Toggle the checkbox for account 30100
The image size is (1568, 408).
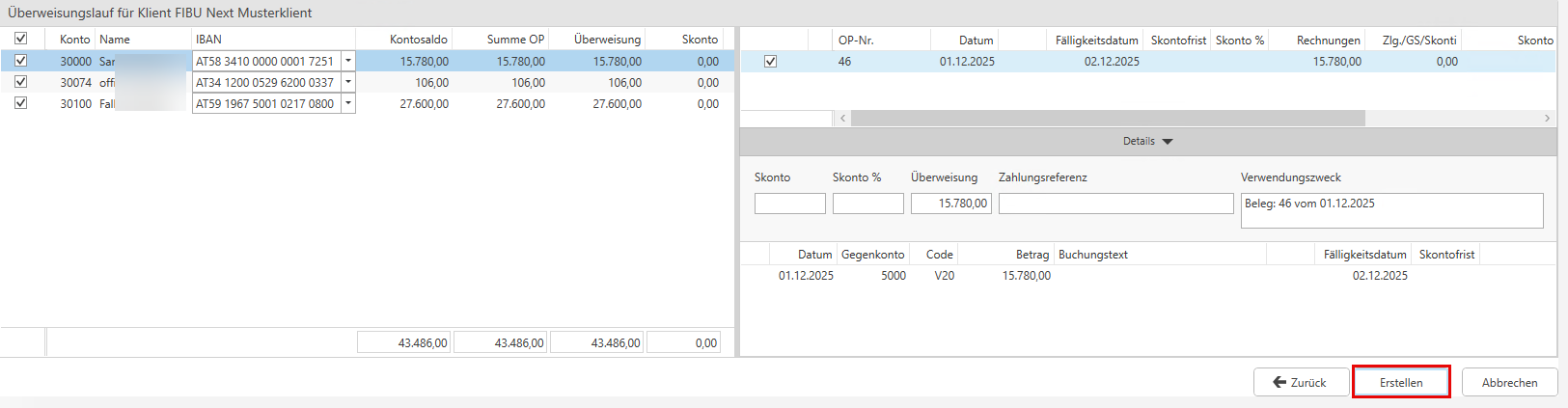click(x=20, y=103)
